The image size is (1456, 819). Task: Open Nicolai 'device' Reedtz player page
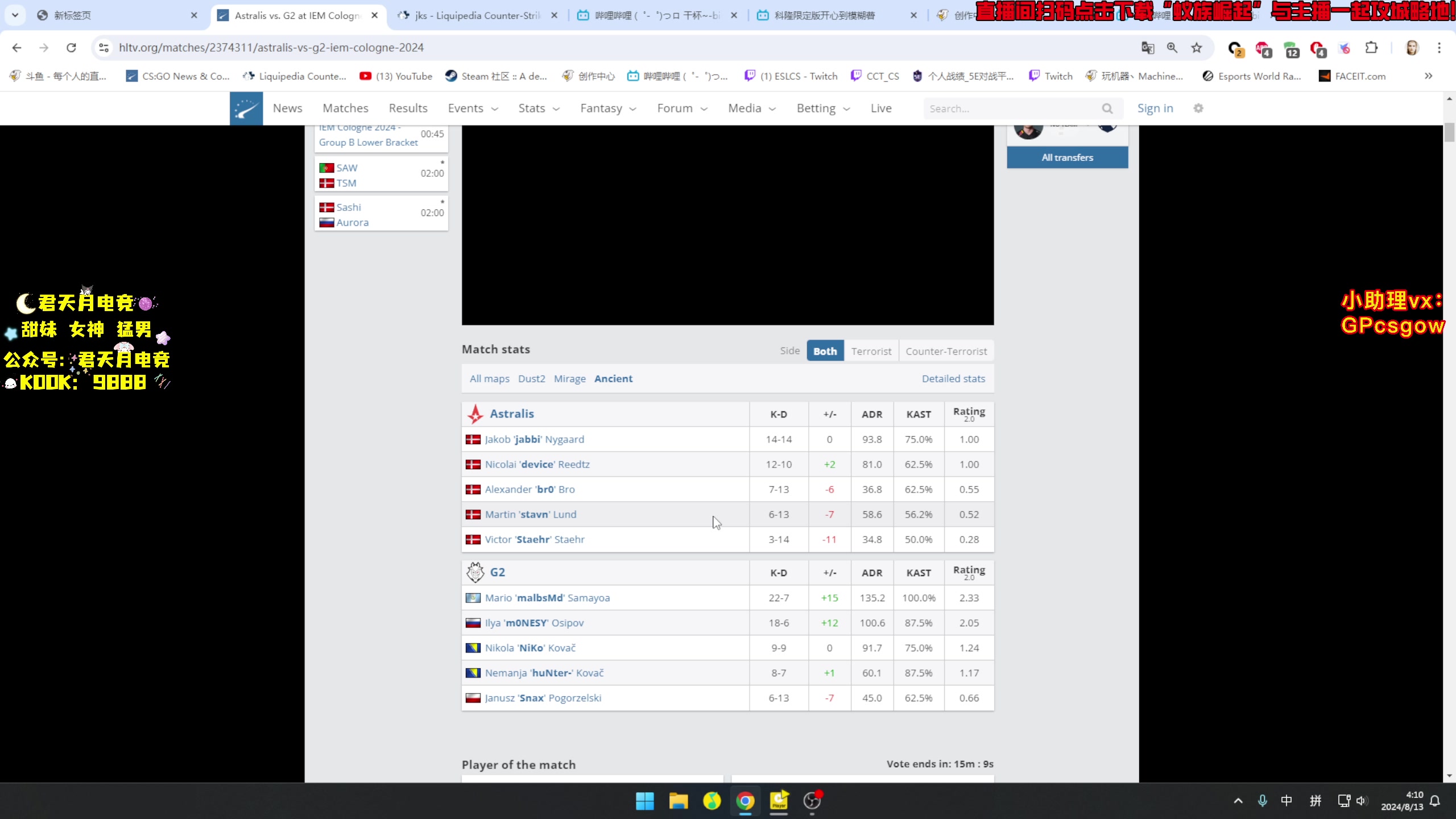tap(537, 464)
